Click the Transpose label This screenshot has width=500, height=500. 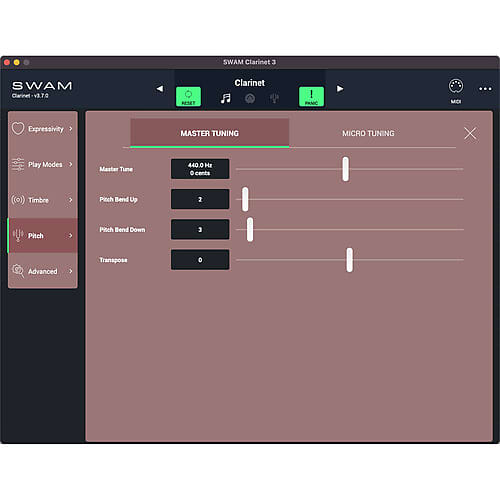(113, 260)
